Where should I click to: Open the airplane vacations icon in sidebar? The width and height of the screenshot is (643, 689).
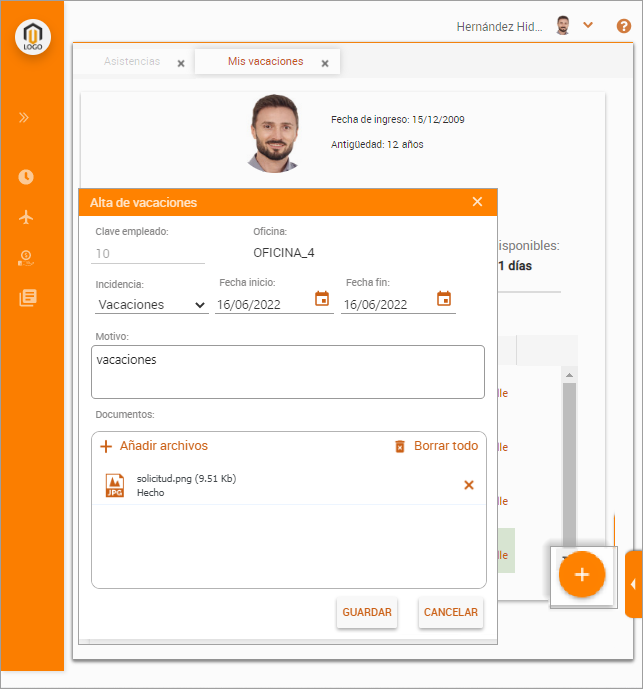tap(26, 217)
